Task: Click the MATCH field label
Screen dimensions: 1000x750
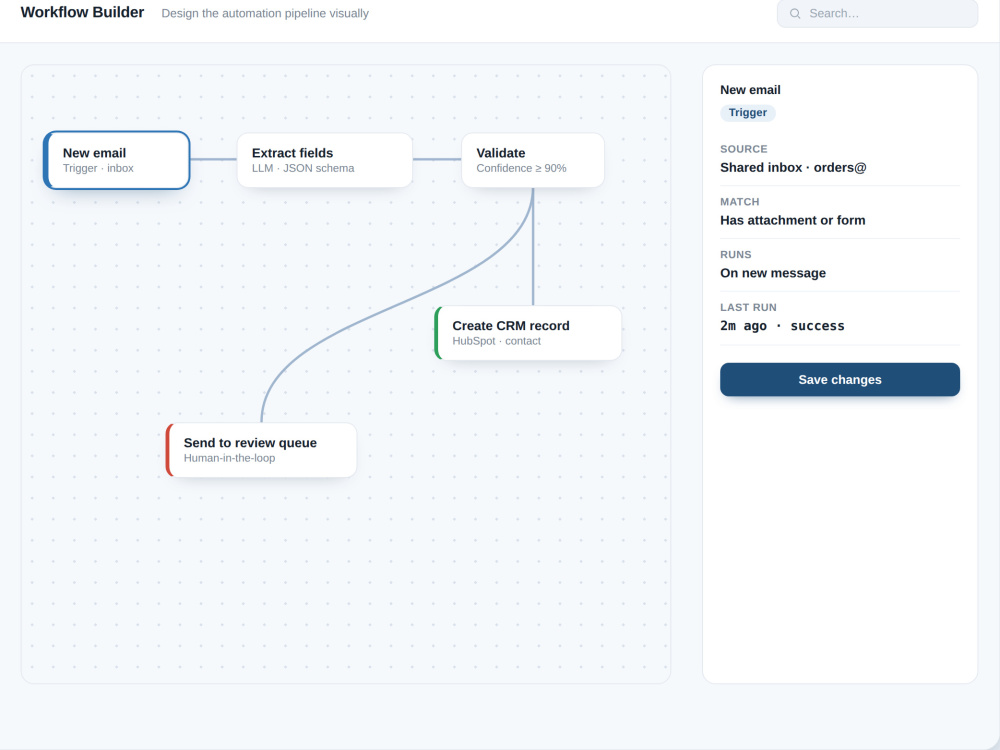Action: tap(740, 202)
